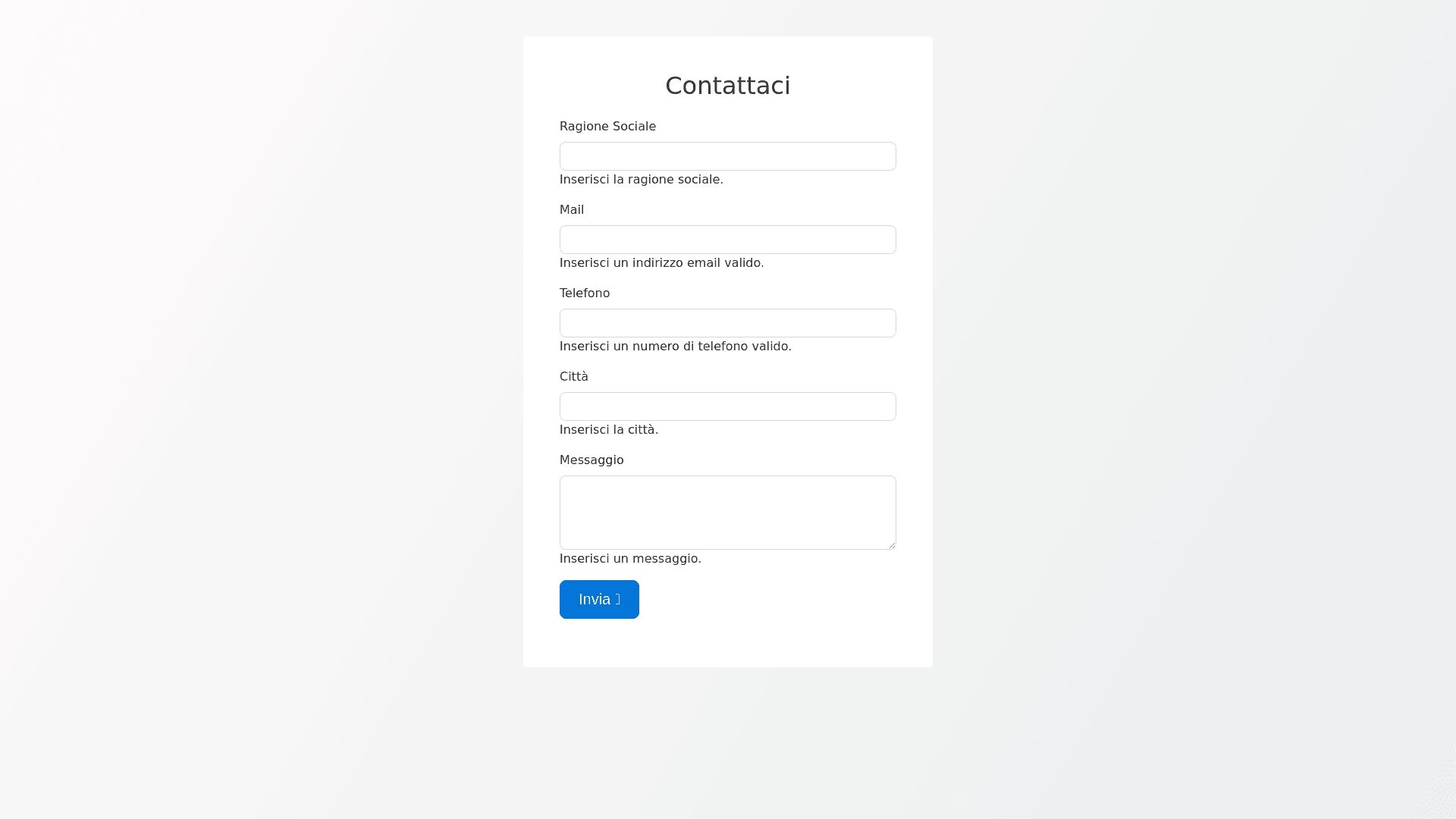
Task: Click the "Mail" field label
Action: point(572,210)
